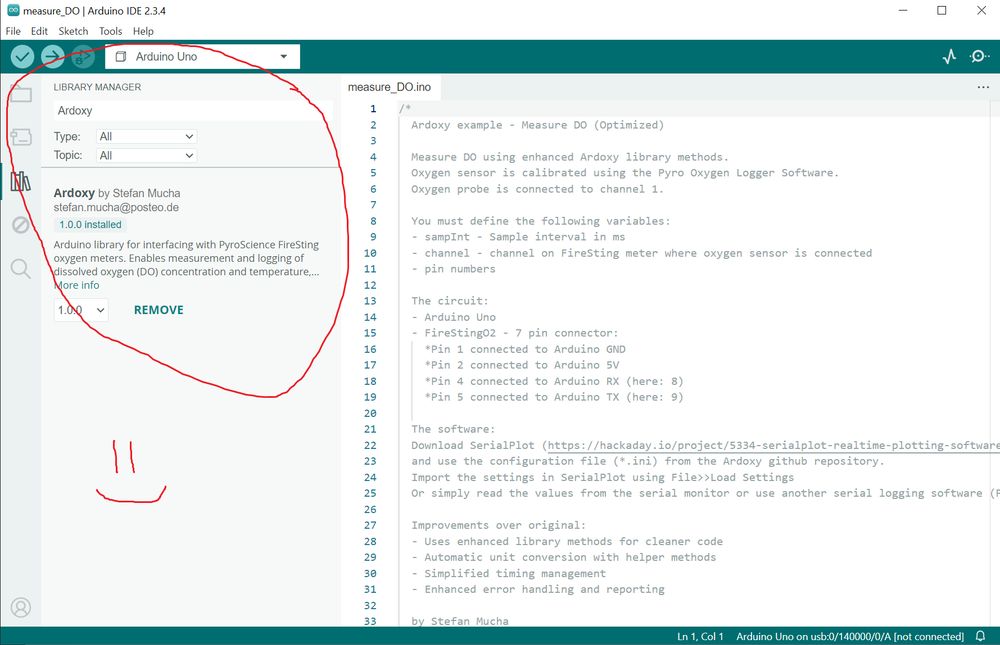The width and height of the screenshot is (1000, 645).
Task: Open the 1.0.0 version selector dropdown
Action: (x=81, y=310)
